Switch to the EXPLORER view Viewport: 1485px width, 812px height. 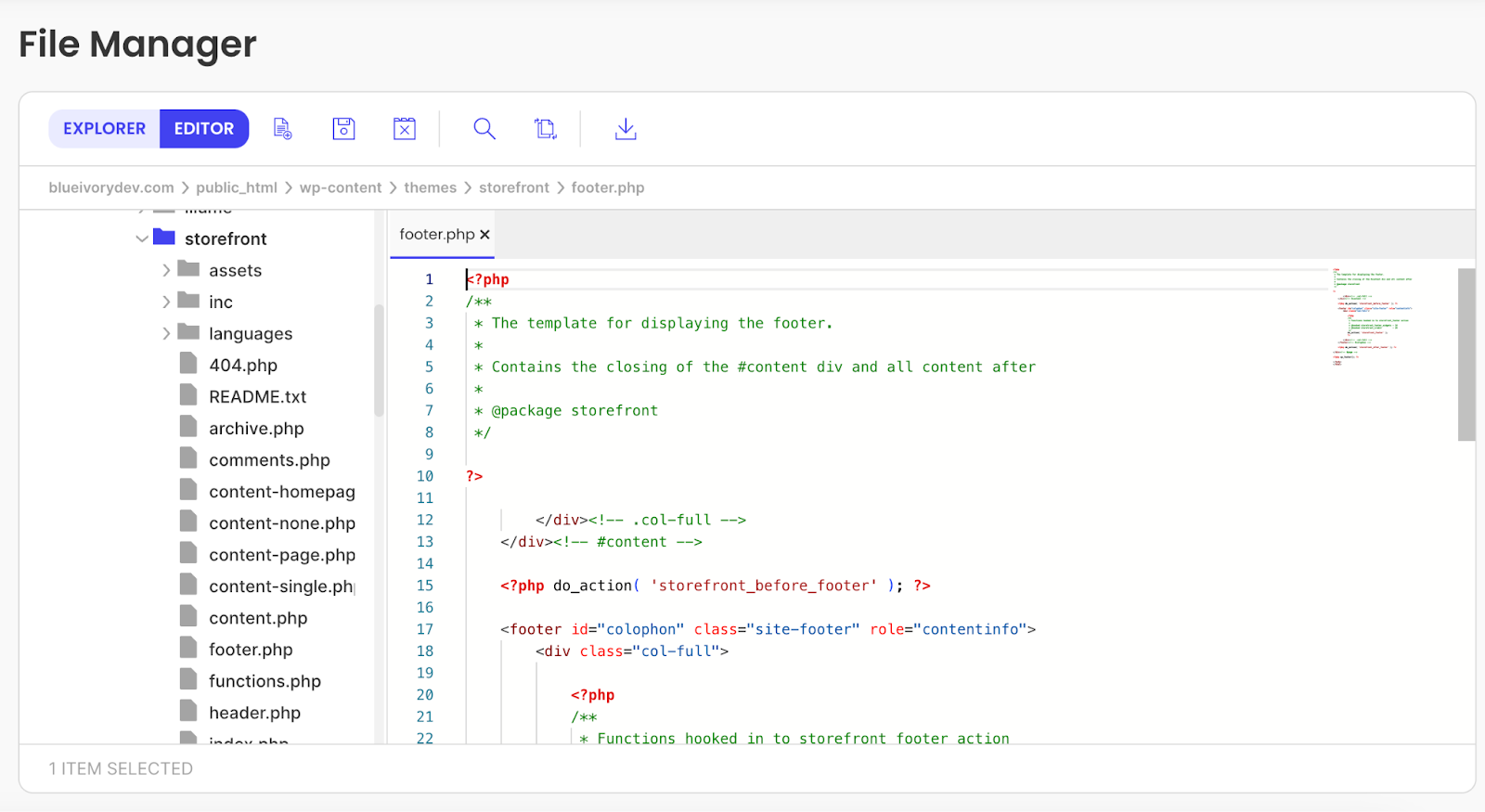104,129
